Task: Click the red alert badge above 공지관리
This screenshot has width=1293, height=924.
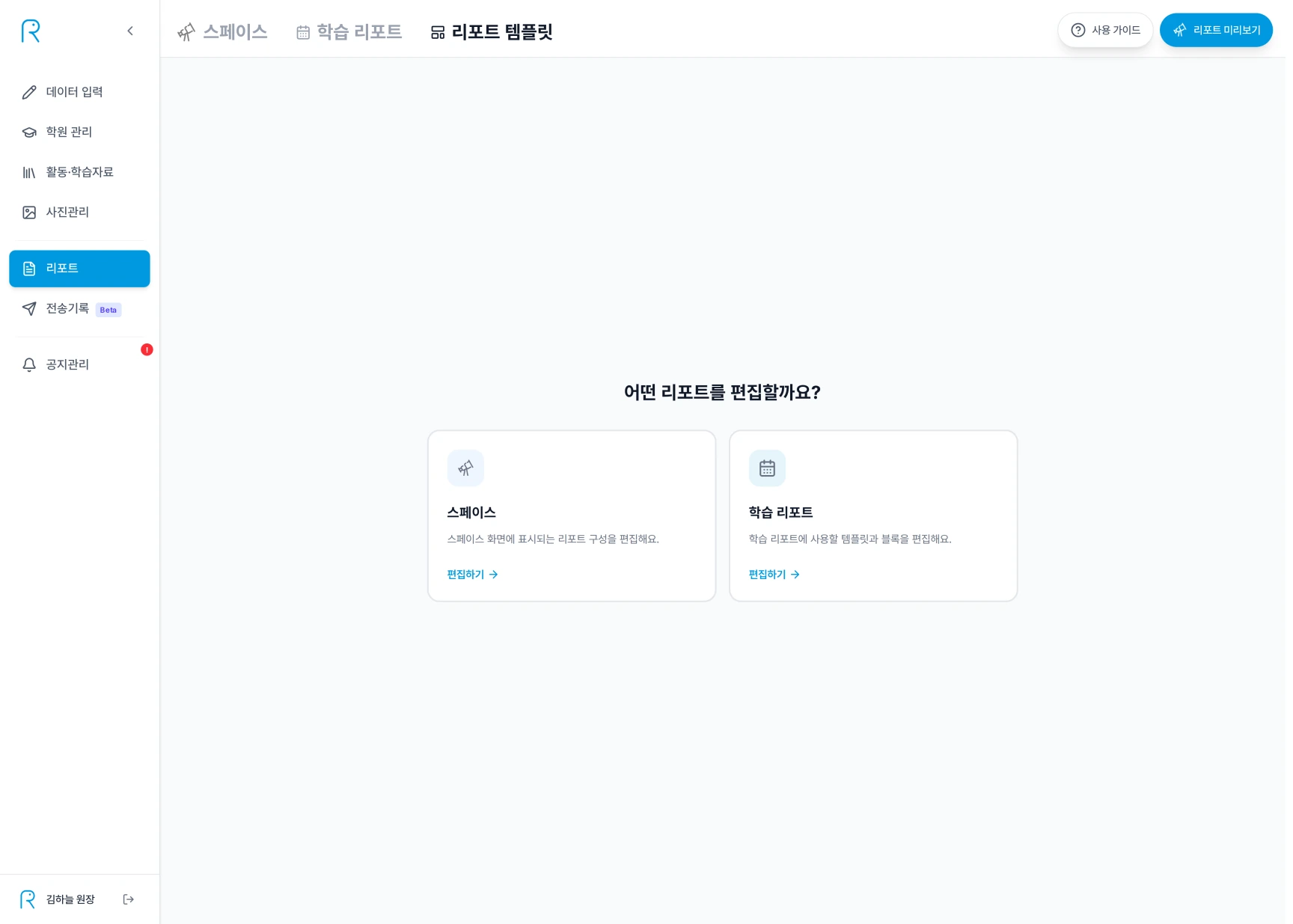Action: (147, 349)
